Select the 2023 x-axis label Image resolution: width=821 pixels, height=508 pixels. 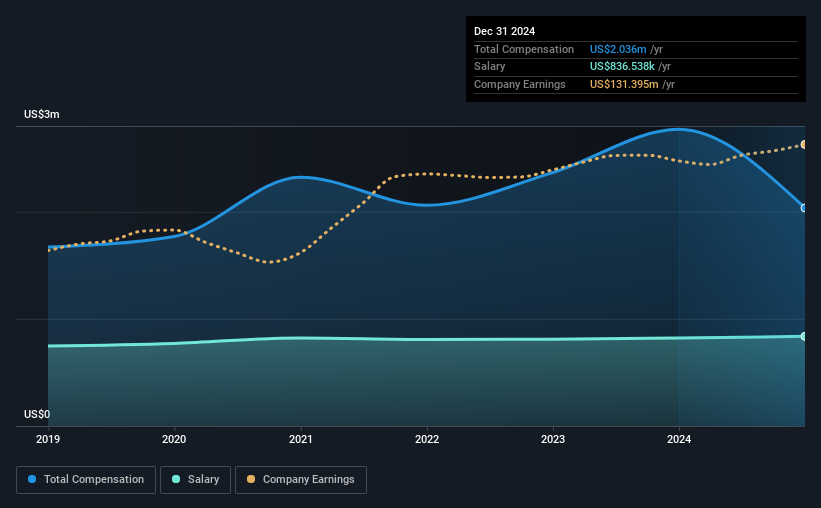[x=553, y=439]
